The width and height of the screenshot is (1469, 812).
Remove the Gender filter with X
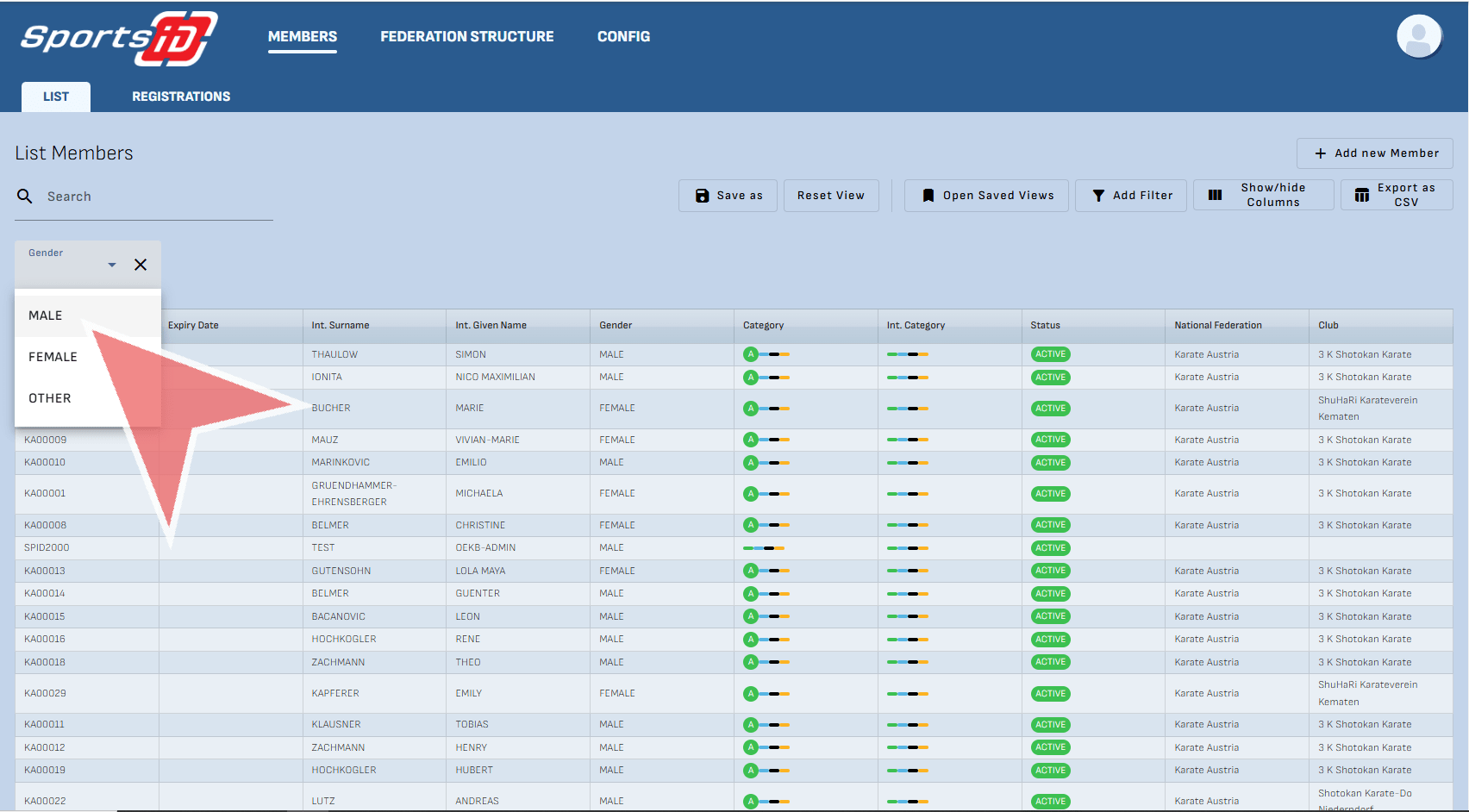(141, 265)
